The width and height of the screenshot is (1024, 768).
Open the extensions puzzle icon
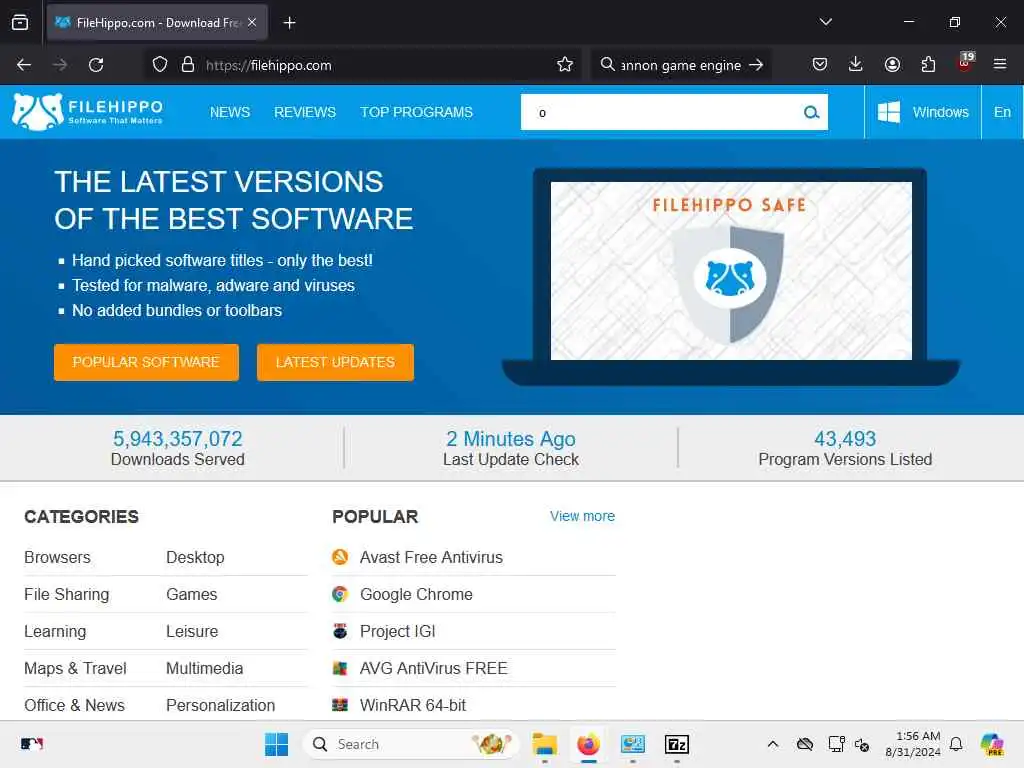point(928,65)
